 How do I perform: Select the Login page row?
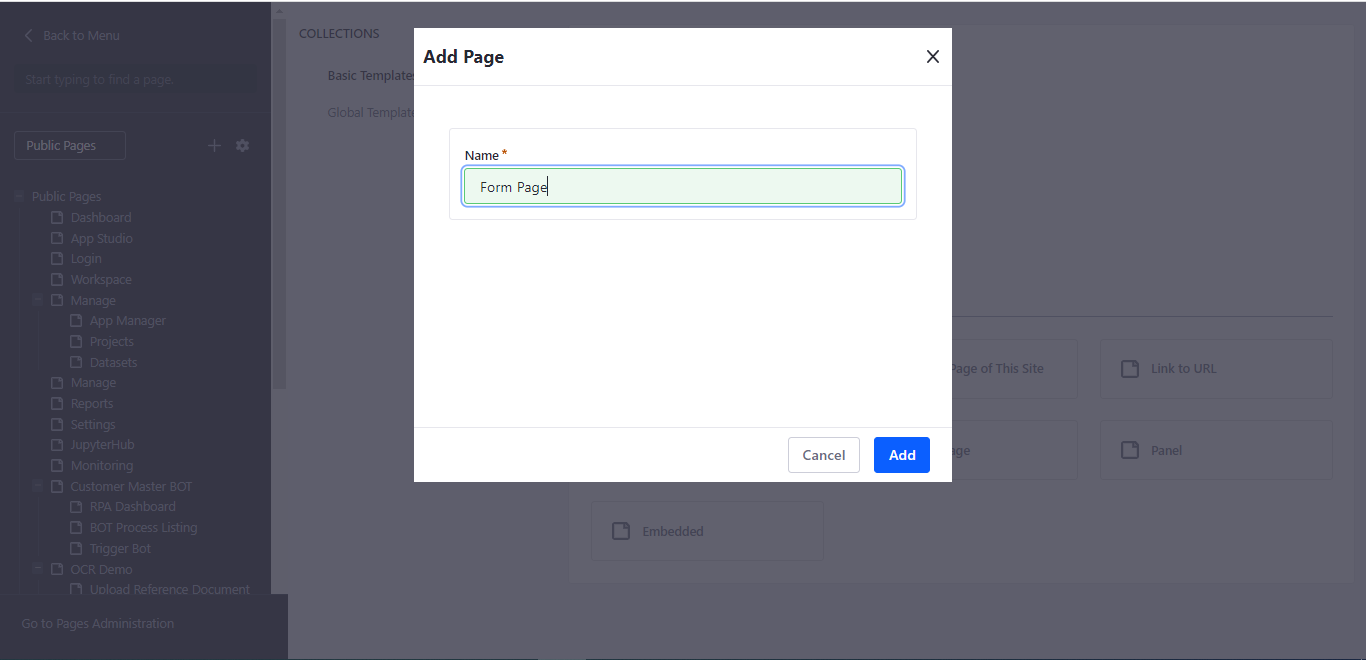pos(86,259)
